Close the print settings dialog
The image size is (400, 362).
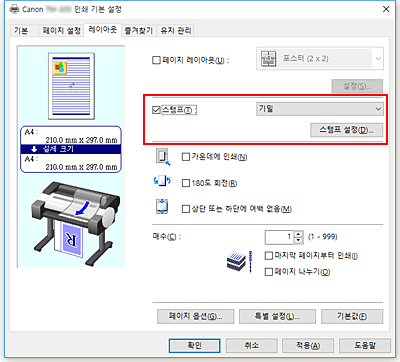point(386,9)
